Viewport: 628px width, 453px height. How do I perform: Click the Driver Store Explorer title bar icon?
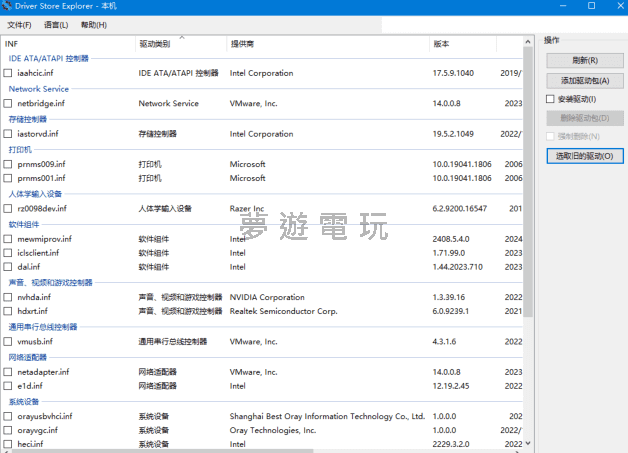point(8,7)
